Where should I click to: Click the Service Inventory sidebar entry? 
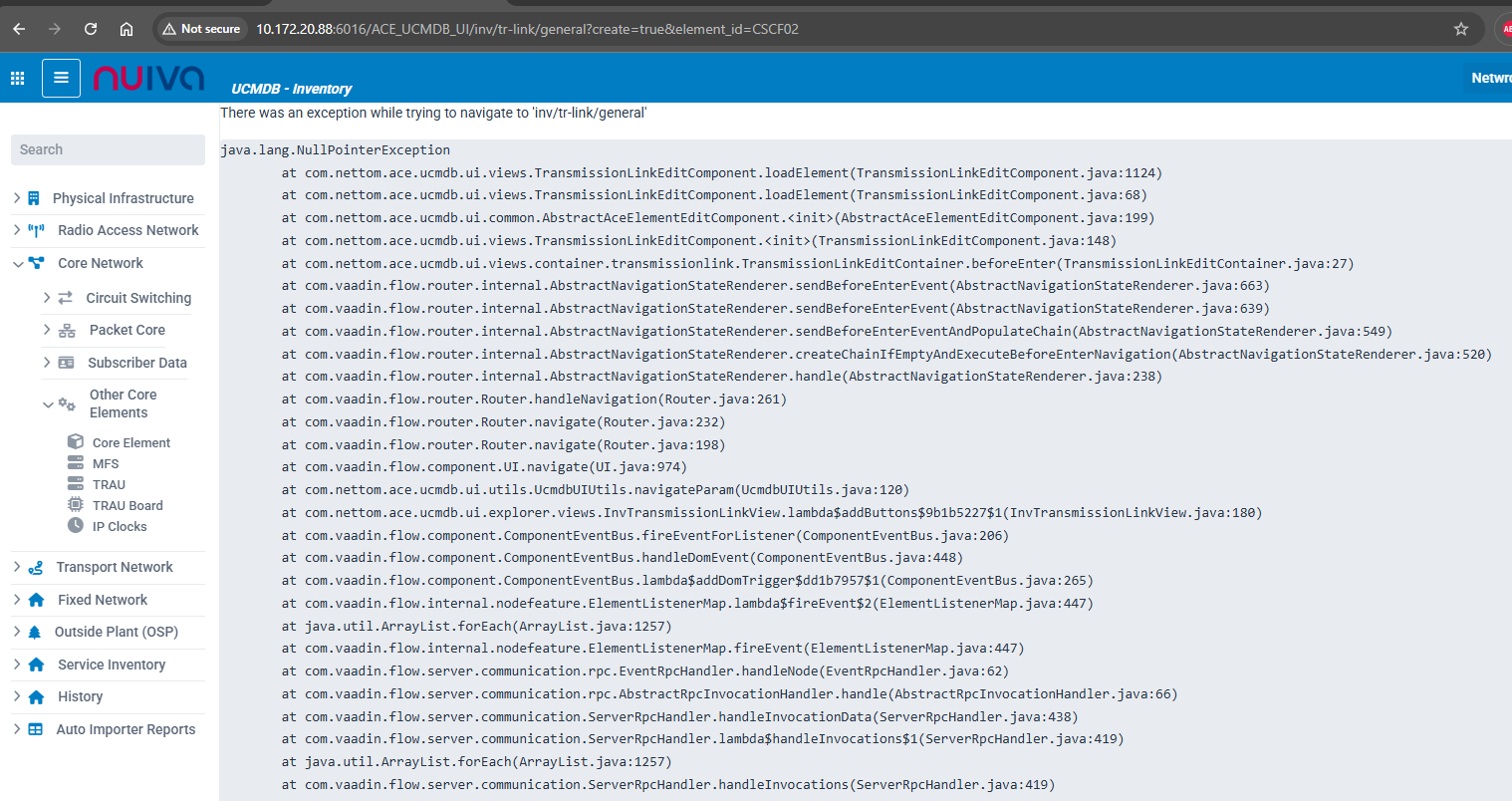[112, 665]
